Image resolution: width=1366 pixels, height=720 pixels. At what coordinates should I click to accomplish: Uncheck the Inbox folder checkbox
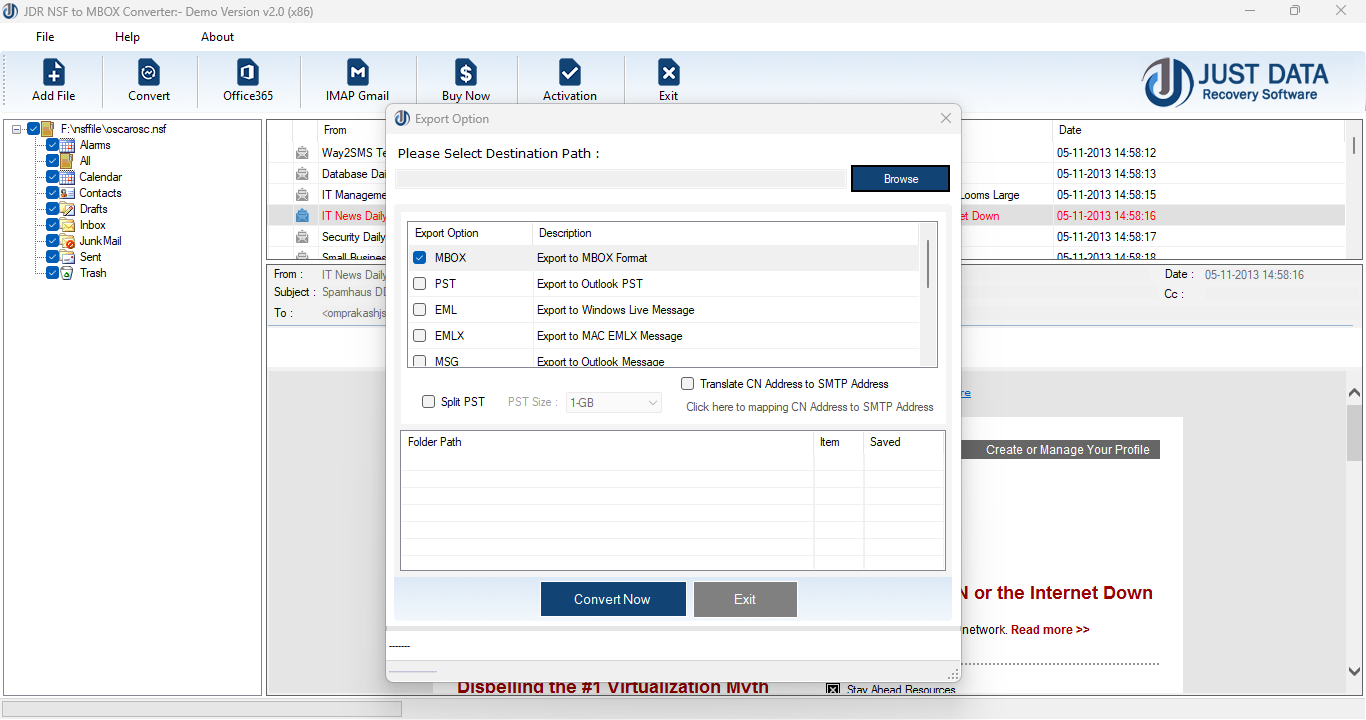tap(53, 225)
